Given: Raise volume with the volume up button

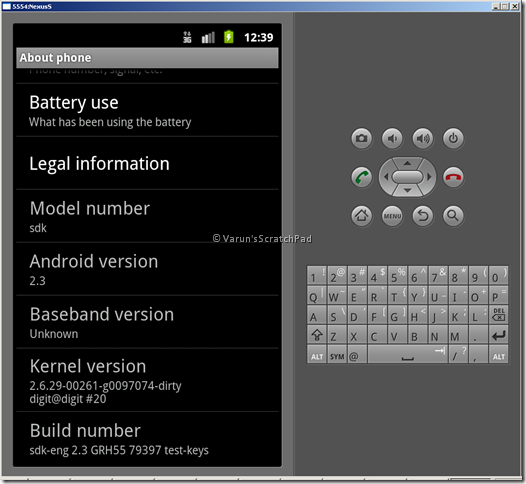Looking at the screenshot, I should [x=423, y=138].
